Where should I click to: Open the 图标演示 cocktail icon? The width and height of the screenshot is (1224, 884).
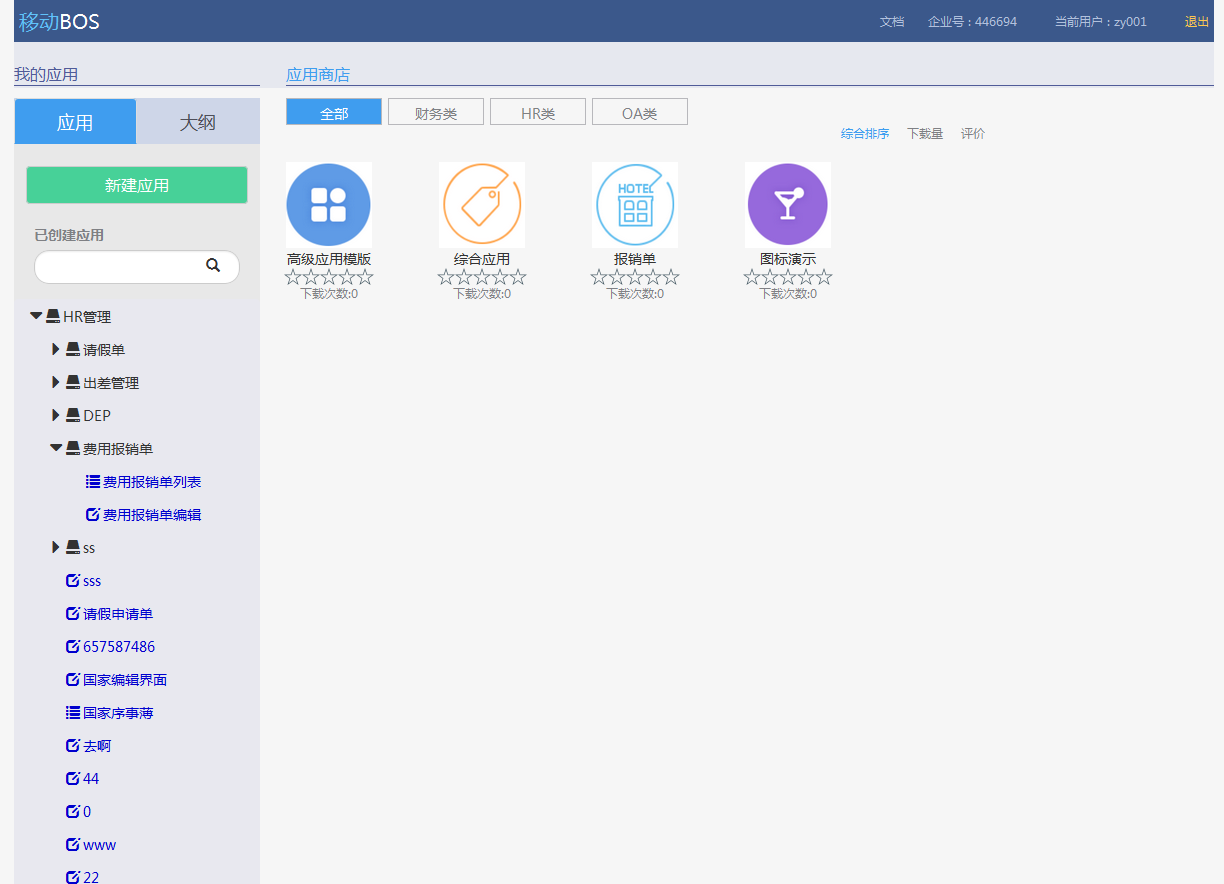pyautogui.click(x=787, y=204)
